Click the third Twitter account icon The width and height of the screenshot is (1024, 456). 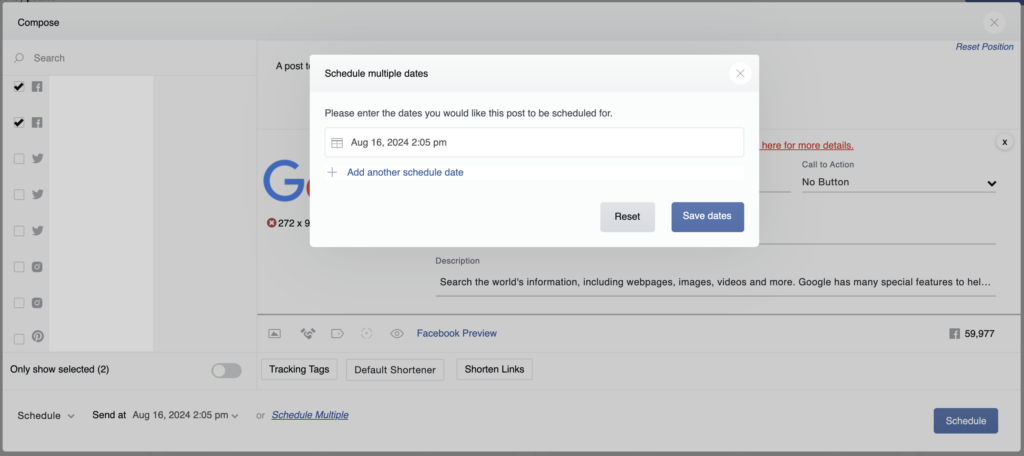coord(37,230)
